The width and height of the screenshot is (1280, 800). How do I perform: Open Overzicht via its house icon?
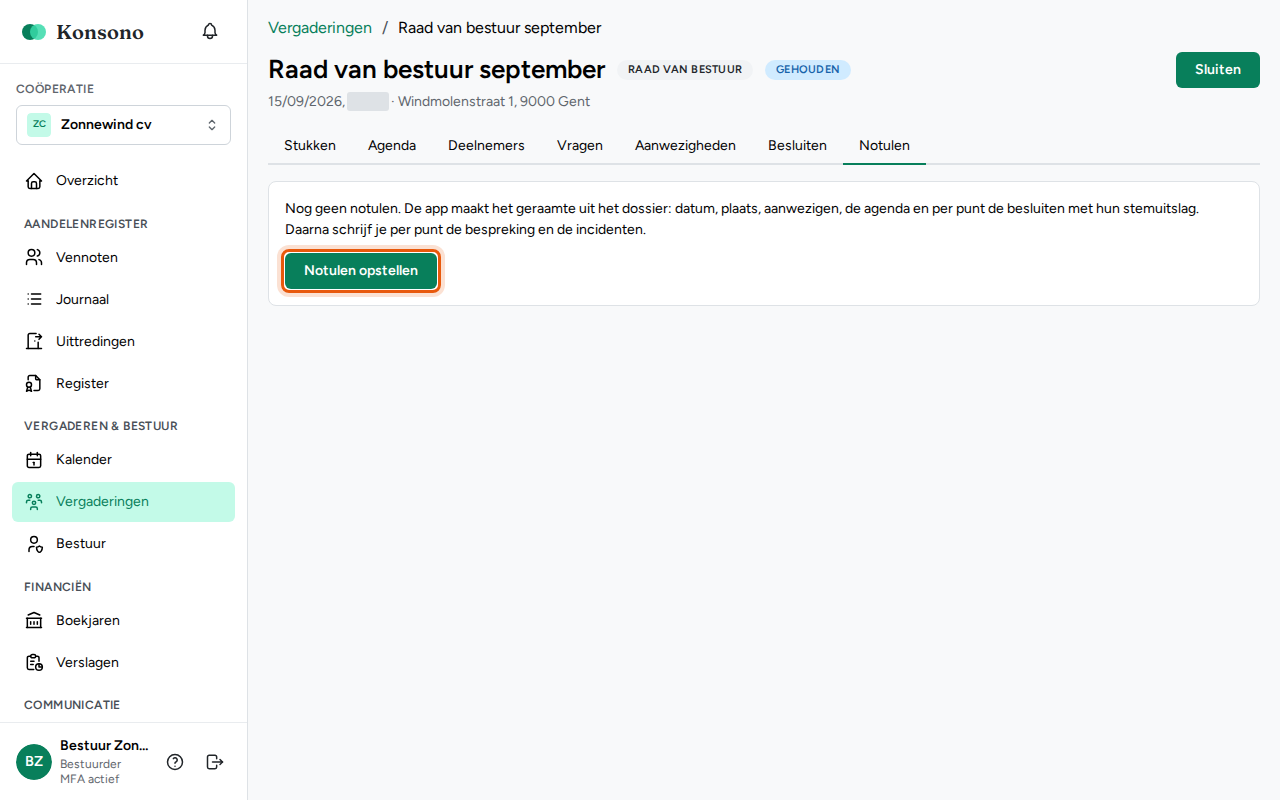[x=34, y=181]
